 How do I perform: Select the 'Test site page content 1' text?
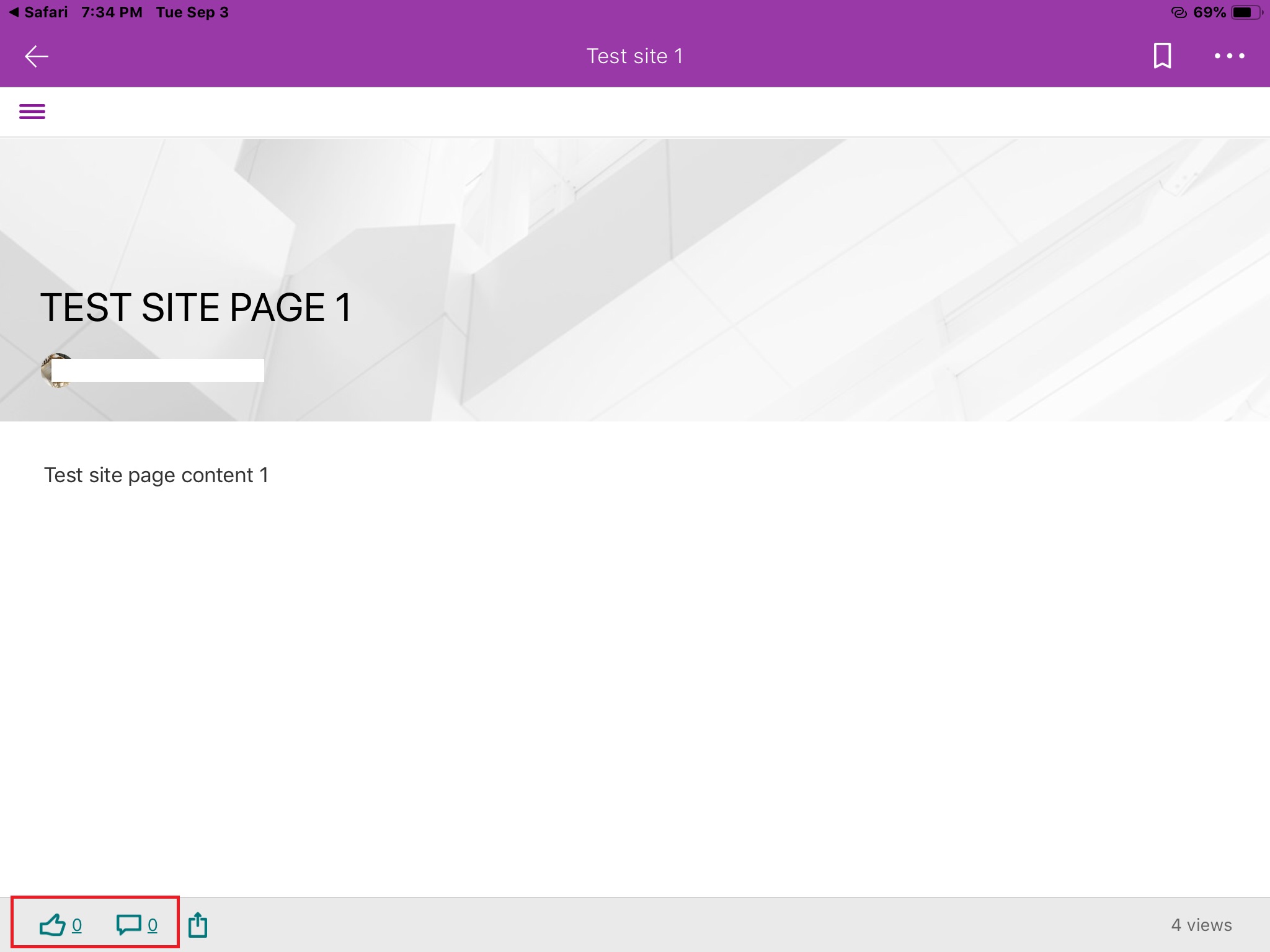tap(156, 475)
